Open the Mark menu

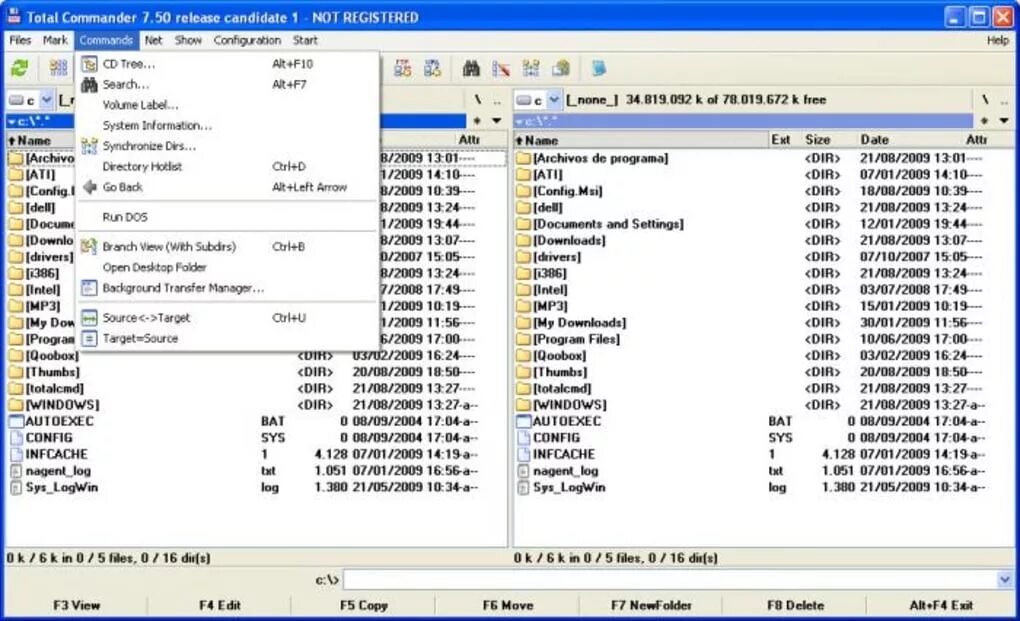click(55, 40)
